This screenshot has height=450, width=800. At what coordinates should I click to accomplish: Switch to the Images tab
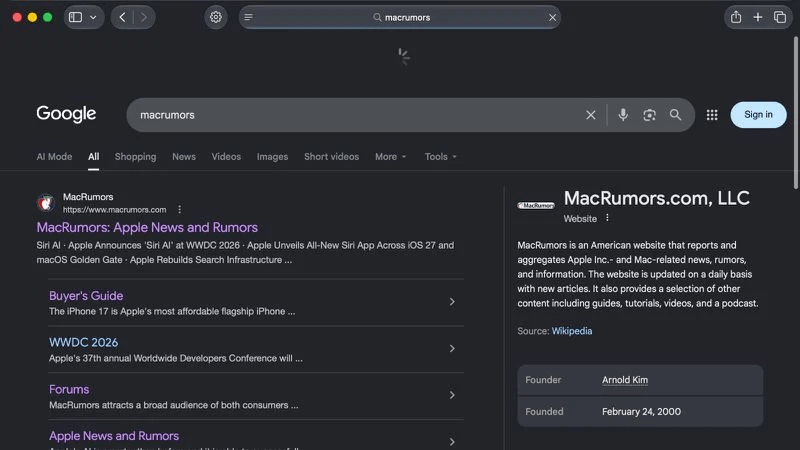[x=272, y=157]
